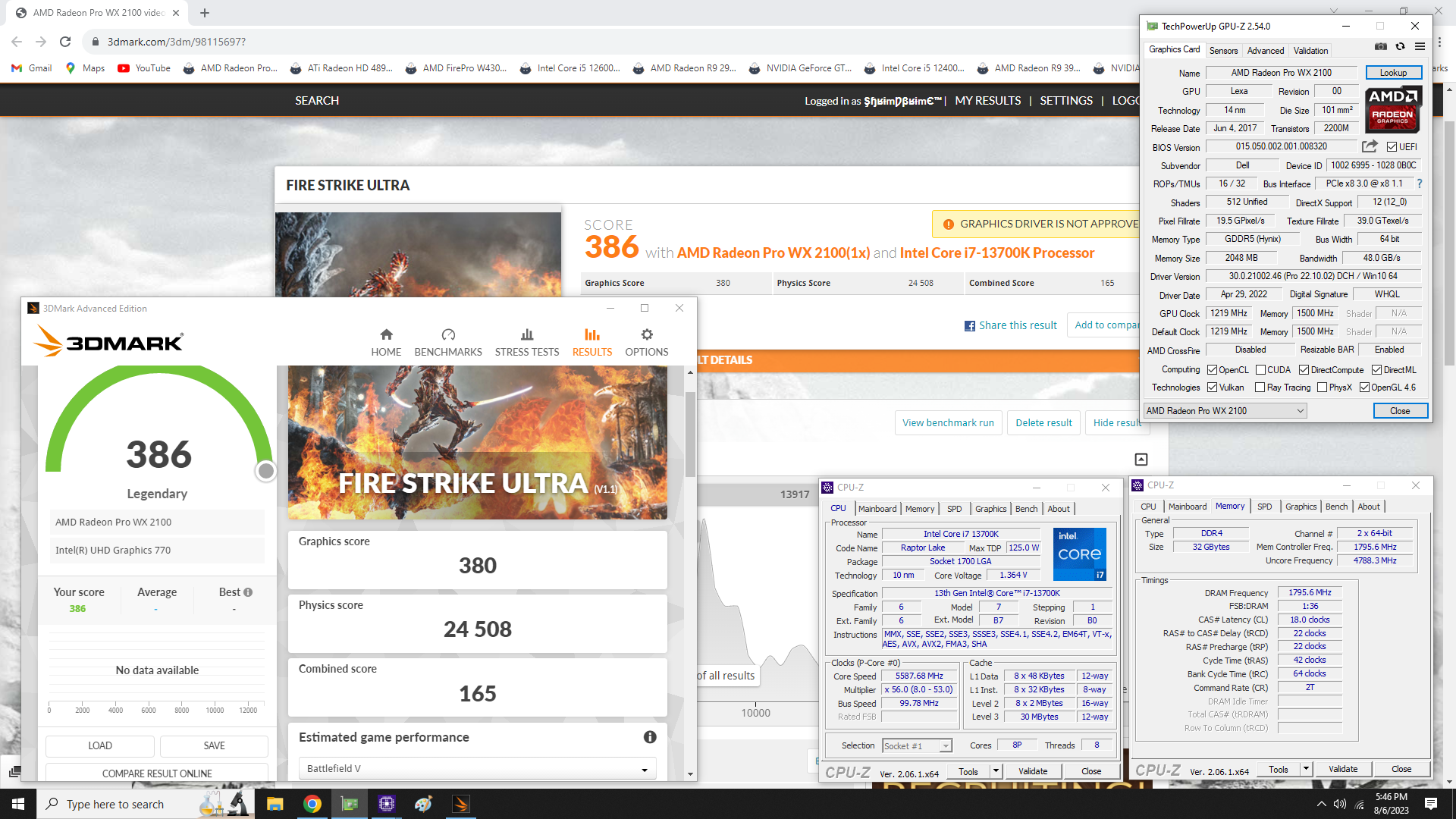Toggle the PhysX checkbox

tap(1322, 388)
